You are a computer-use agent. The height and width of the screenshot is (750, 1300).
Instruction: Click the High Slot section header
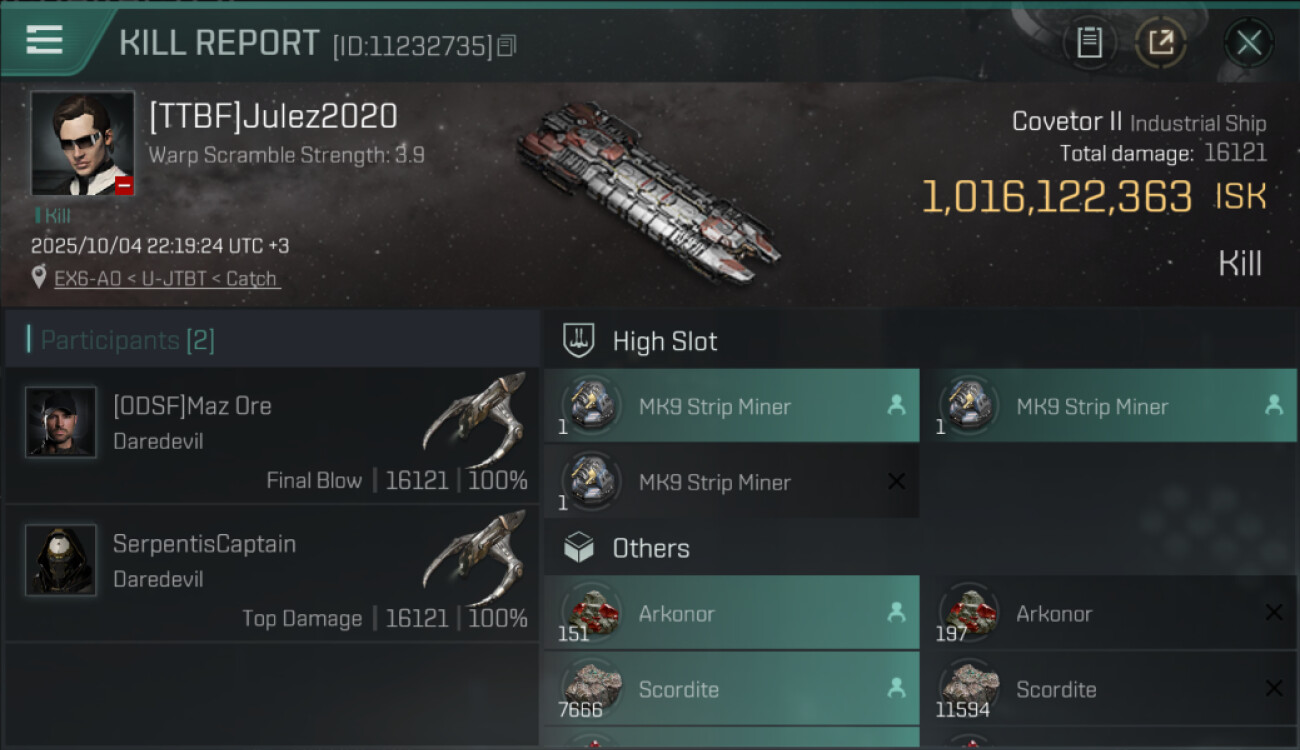(x=664, y=341)
